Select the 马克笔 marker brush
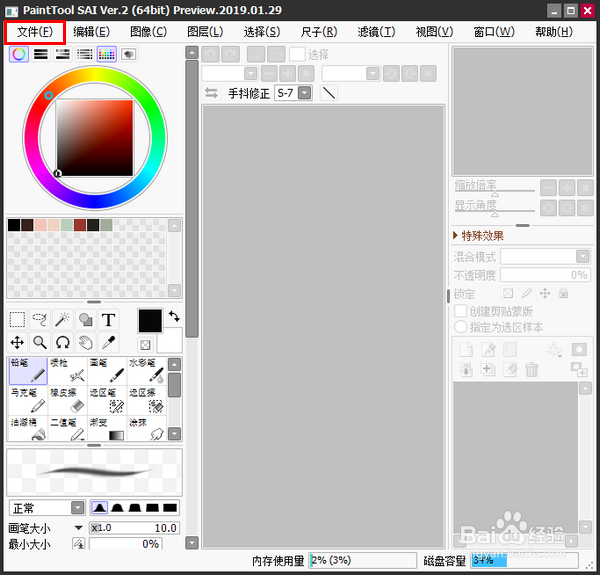Screen dimensions: 600x575 [x=28, y=401]
